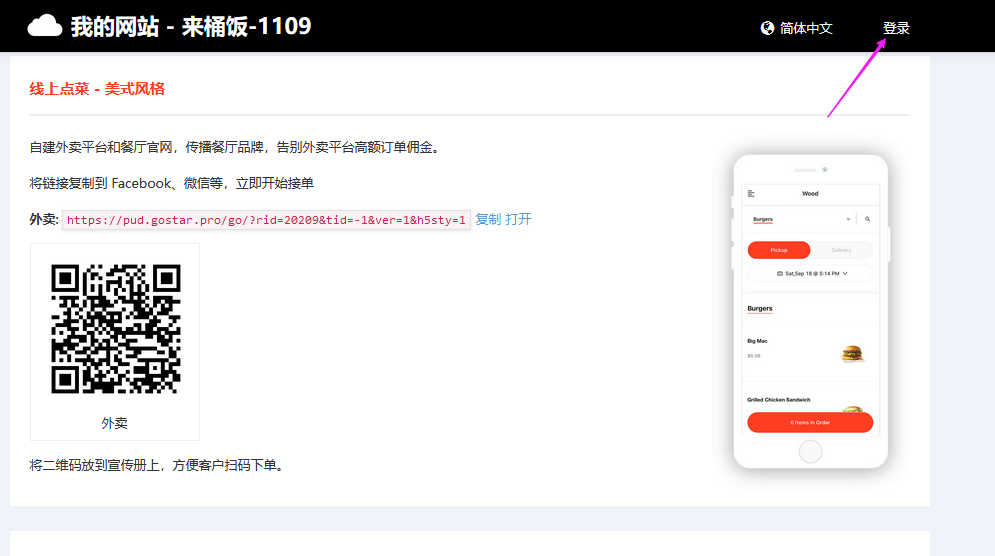Click the 复制 copy link

tap(488, 219)
